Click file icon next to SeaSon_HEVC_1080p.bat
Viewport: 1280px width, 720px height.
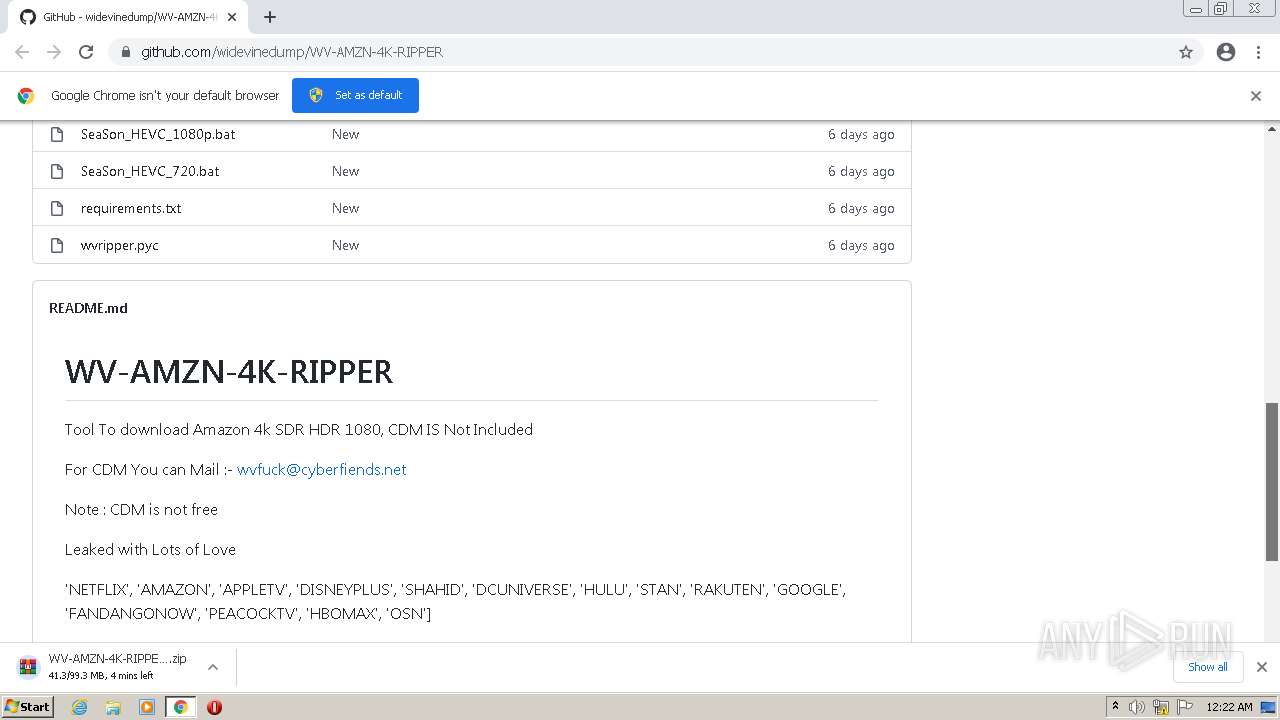(57, 134)
